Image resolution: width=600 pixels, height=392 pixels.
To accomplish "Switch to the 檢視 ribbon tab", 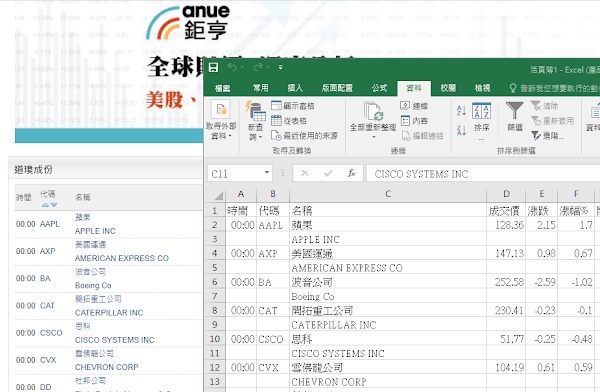I will click(x=483, y=88).
